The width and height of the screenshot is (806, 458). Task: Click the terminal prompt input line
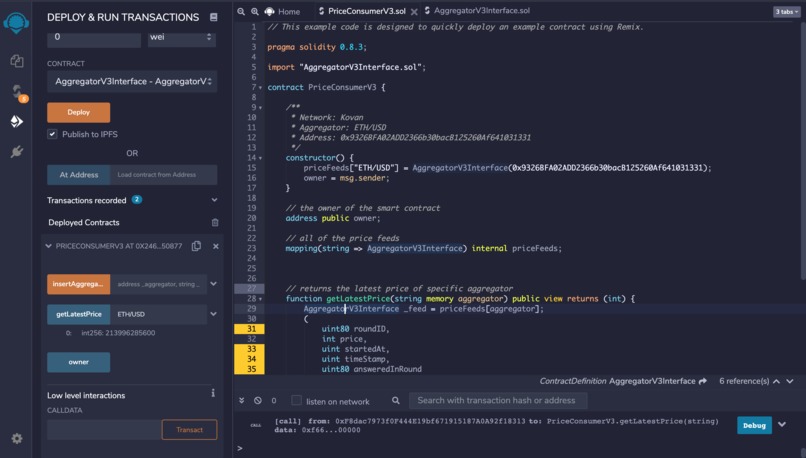point(519,448)
